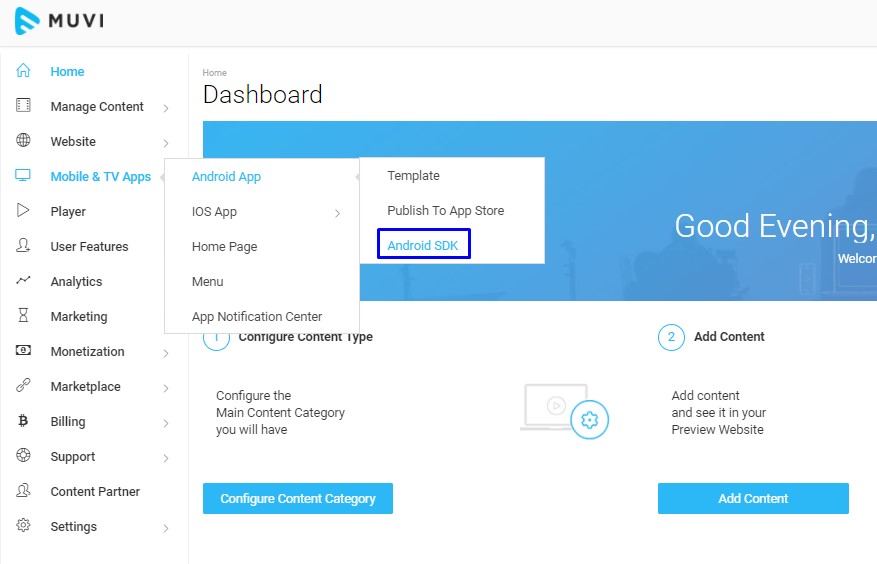Click the Monetization money icon
The image size is (877, 564).
click(23, 350)
